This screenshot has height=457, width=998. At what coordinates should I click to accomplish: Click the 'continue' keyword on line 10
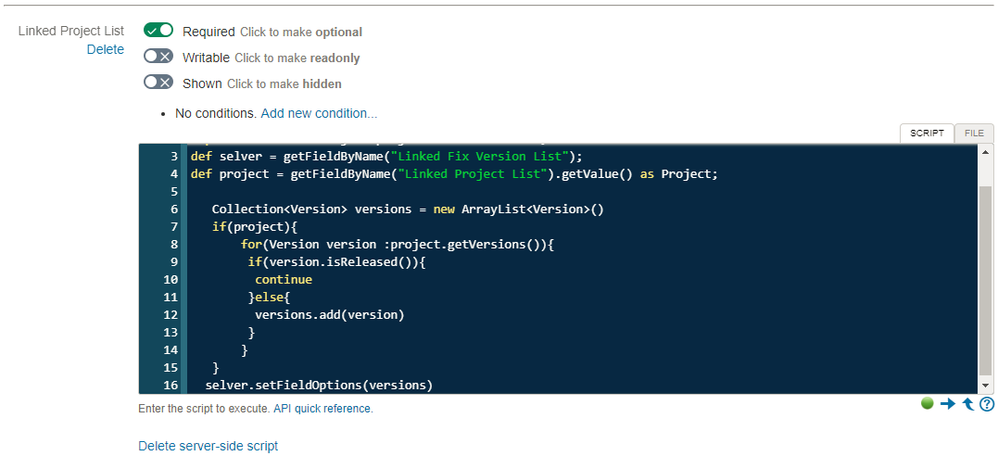tap(283, 279)
